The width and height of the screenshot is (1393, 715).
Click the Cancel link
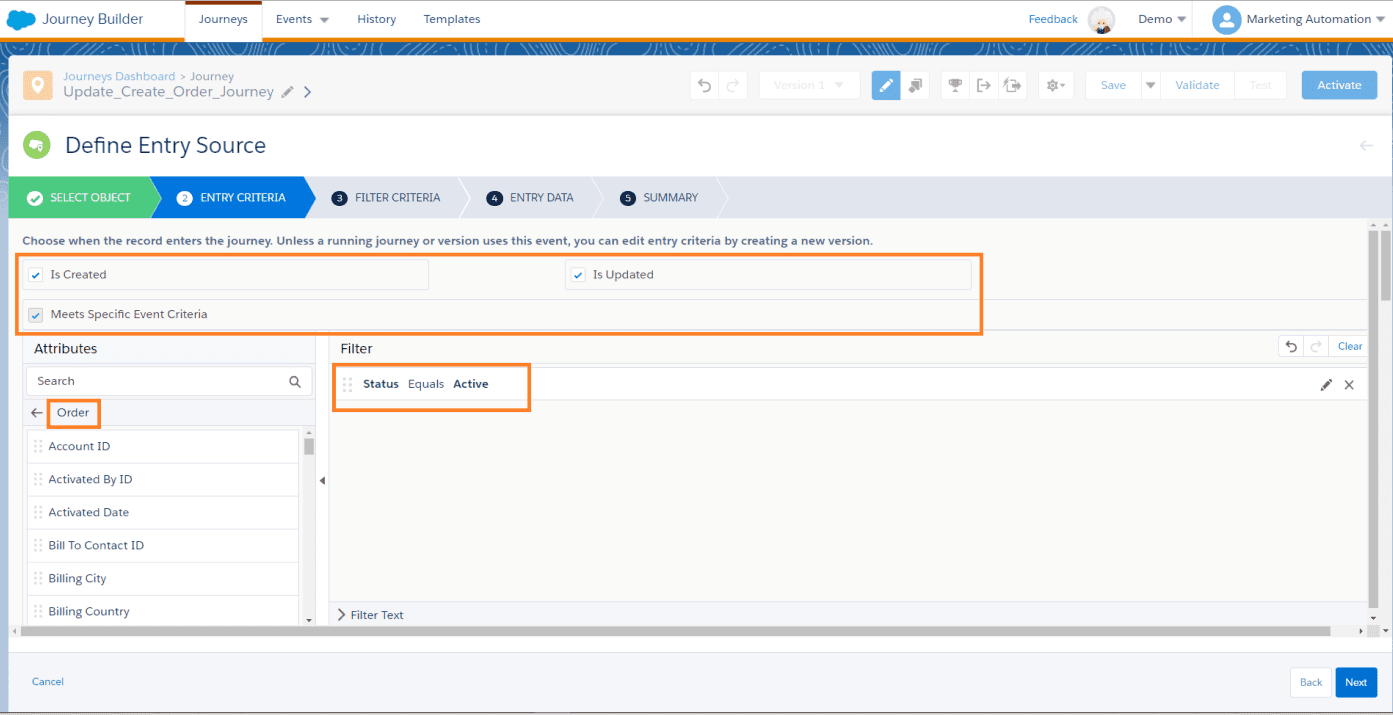(48, 682)
